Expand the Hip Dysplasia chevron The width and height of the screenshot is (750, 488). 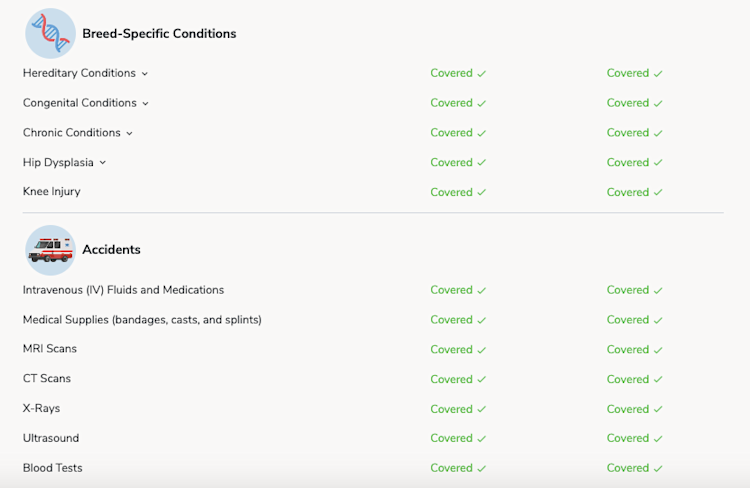coord(103,163)
